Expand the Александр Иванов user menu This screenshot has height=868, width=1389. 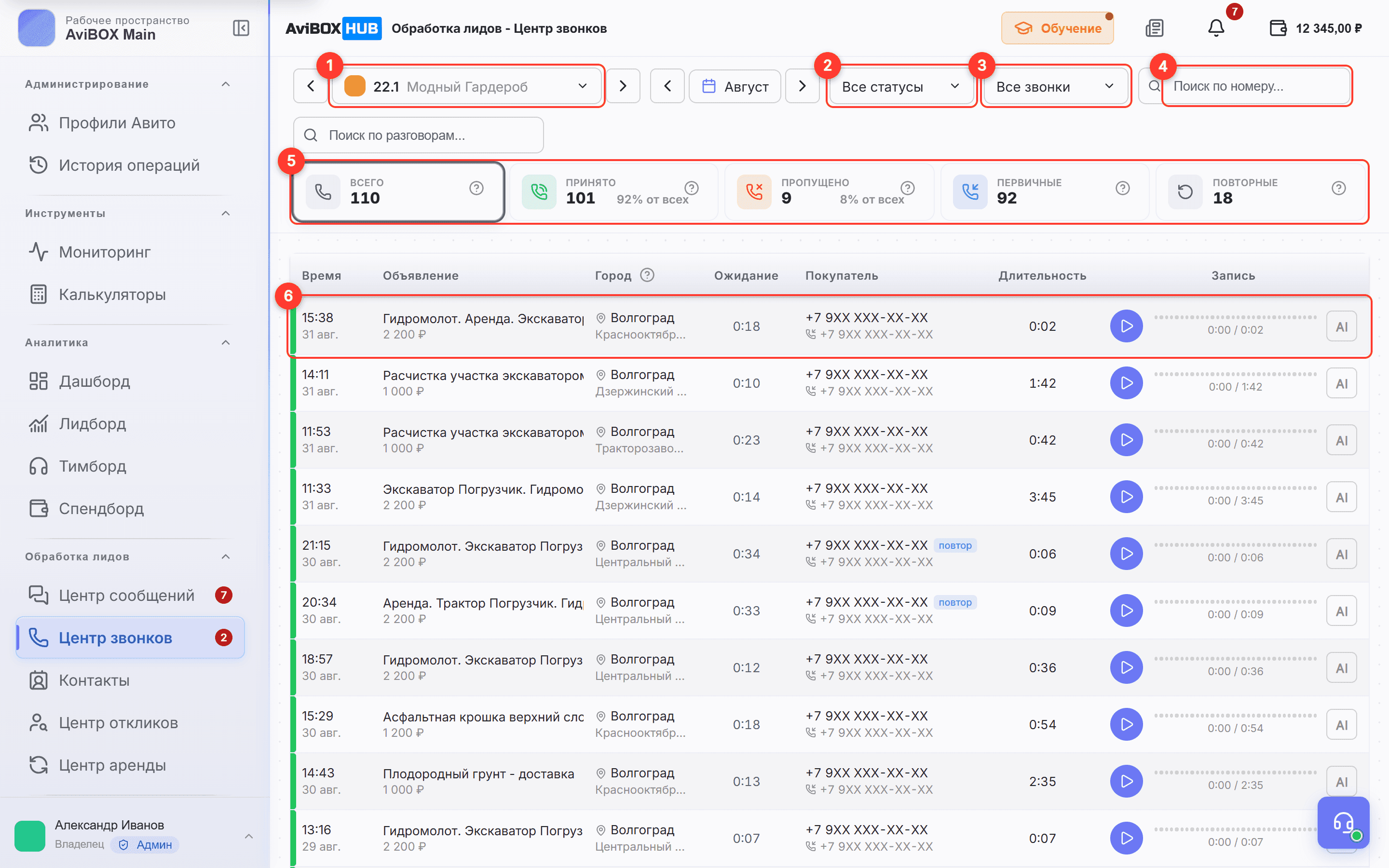(248, 836)
